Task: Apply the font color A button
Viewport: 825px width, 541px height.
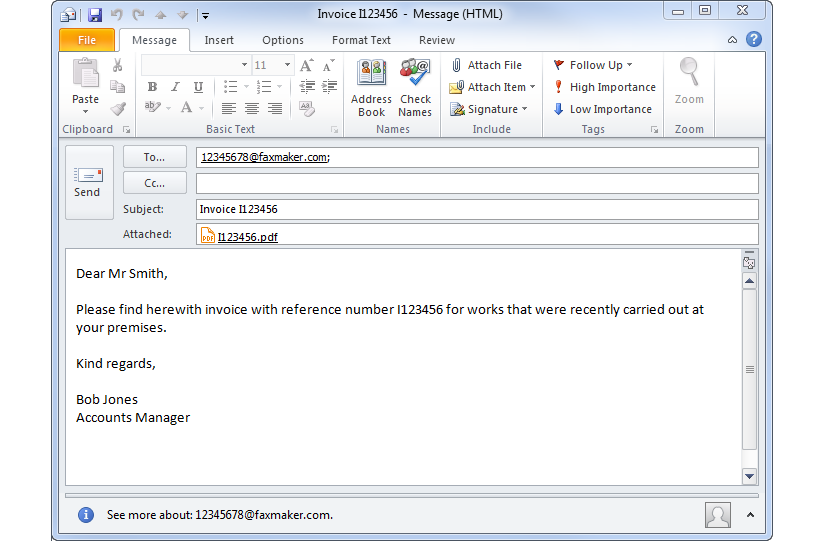Action: [x=186, y=108]
